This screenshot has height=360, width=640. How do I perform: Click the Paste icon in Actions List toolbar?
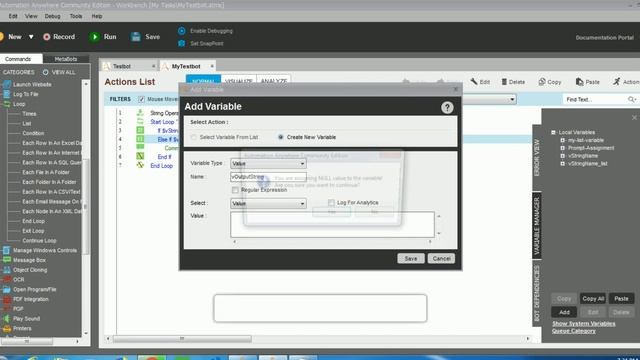pyautogui.click(x=580, y=82)
